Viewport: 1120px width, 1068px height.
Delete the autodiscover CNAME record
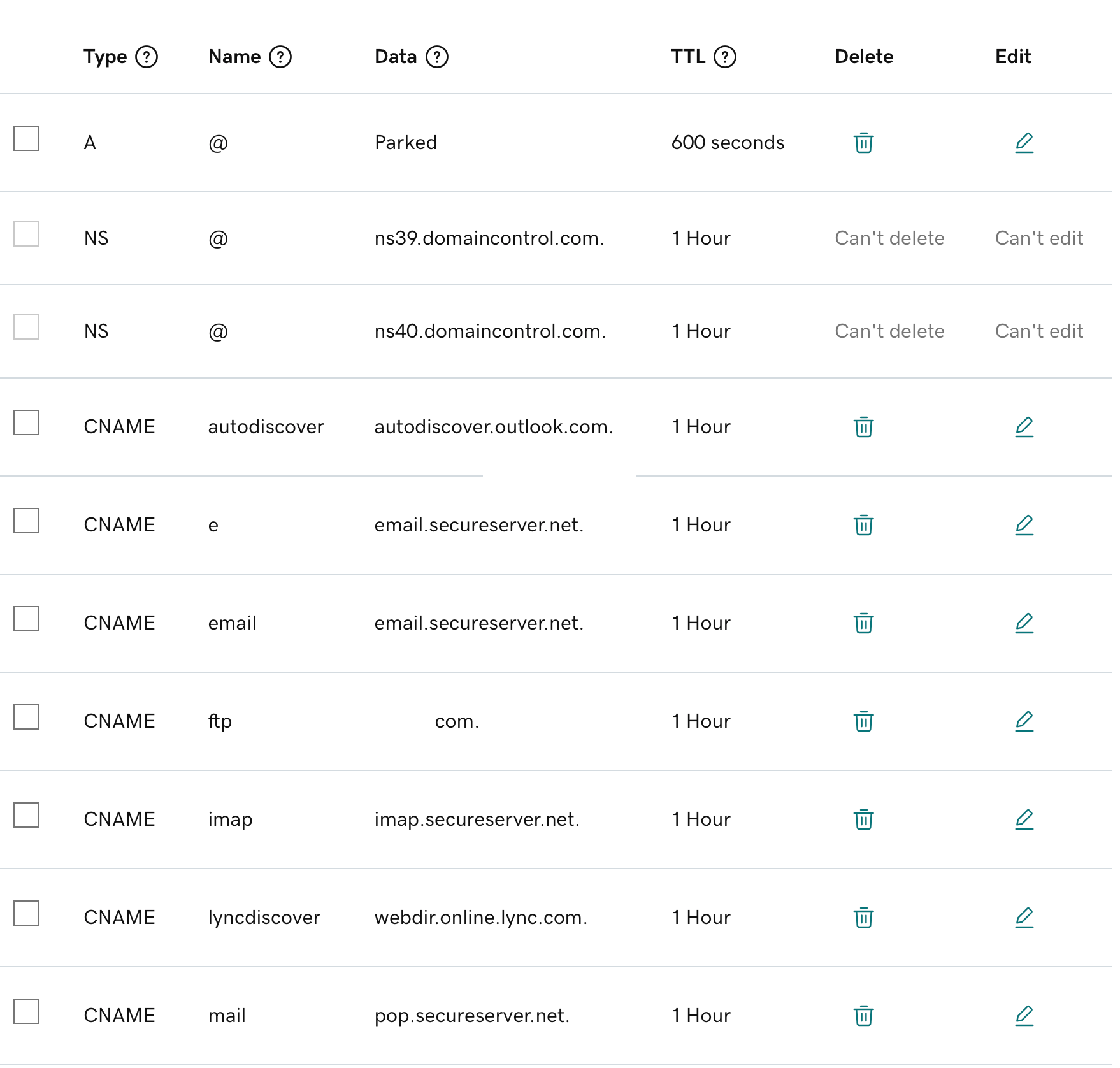point(863,427)
